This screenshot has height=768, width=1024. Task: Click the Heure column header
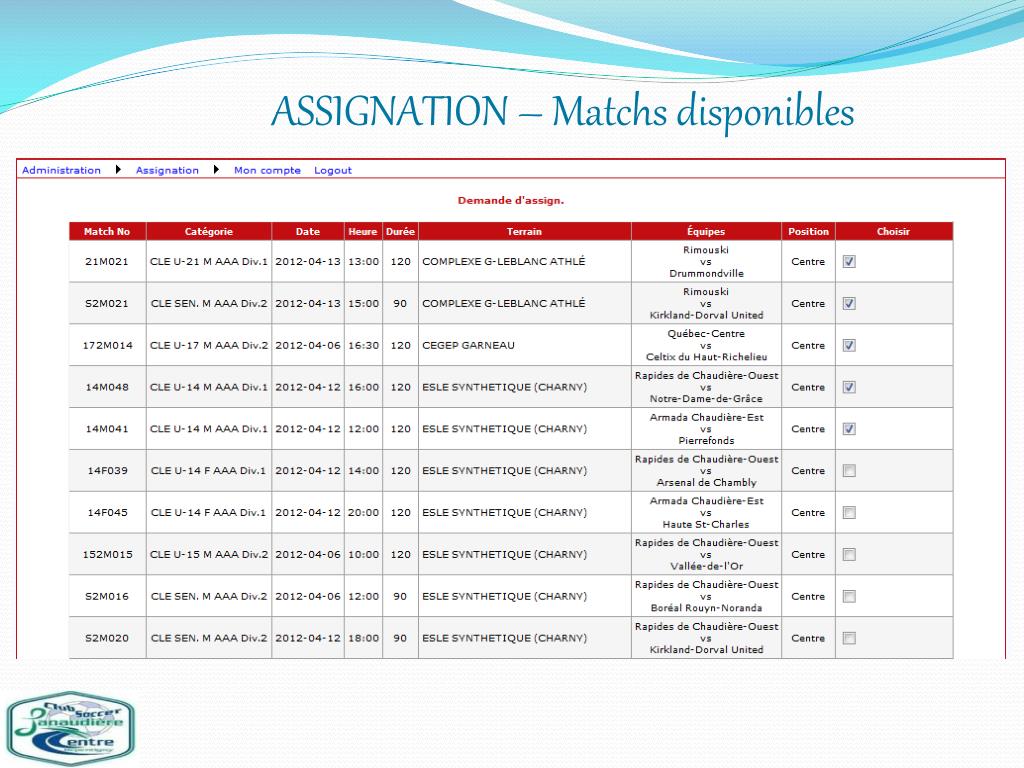pos(363,231)
